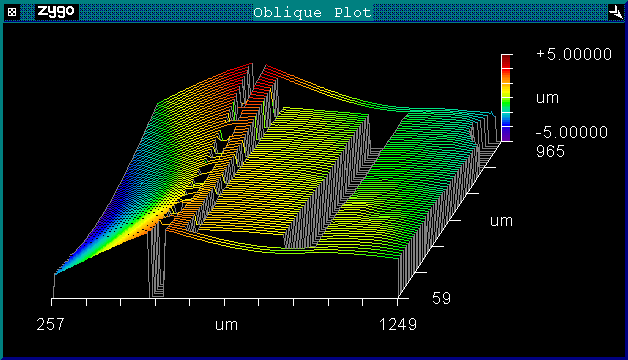Click the +5.00000 upper scale value

click(574, 54)
